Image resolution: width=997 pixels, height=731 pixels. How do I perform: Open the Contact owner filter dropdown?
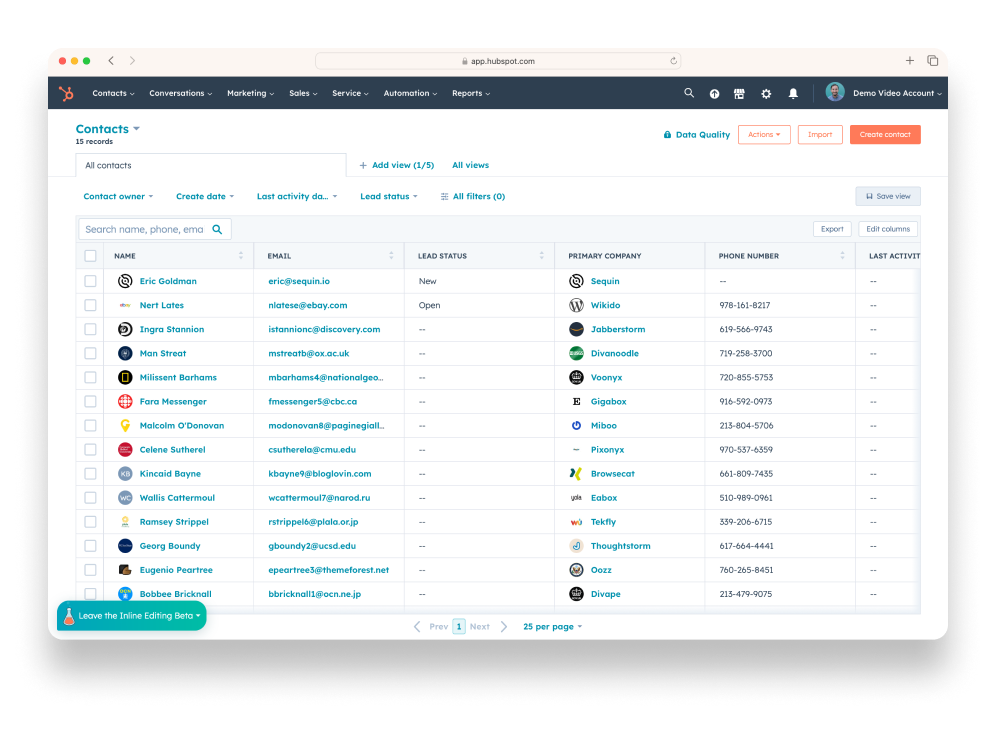(x=117, y=196)
